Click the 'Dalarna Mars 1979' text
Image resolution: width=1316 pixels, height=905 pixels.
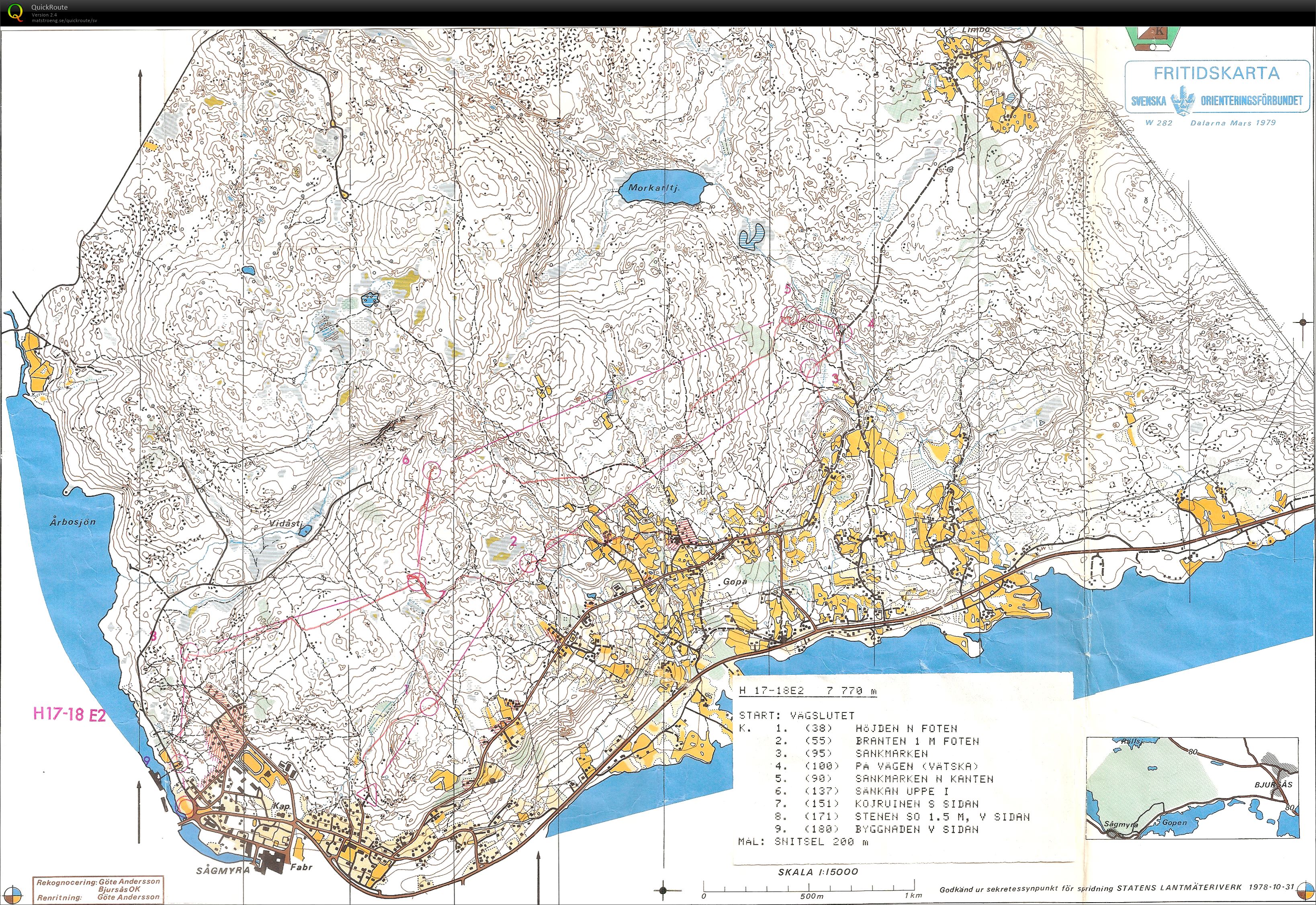click(x=1233, y=123)
